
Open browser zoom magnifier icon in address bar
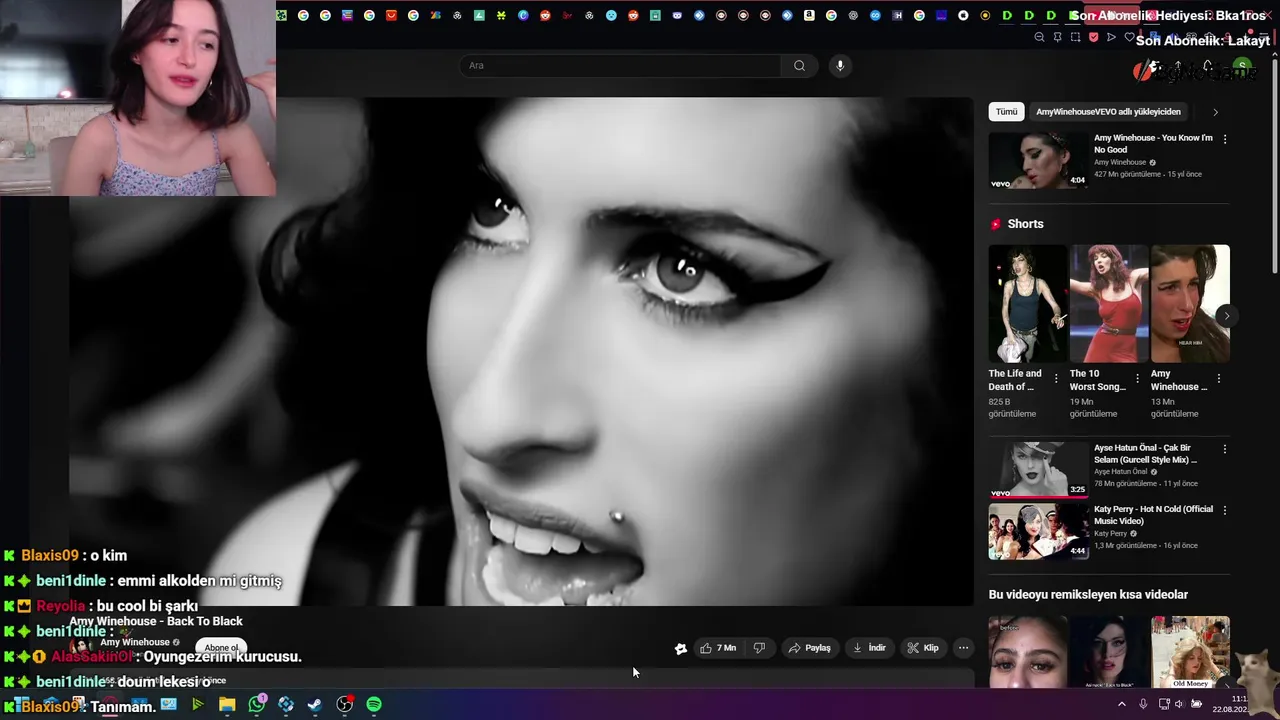(1039, 37)
